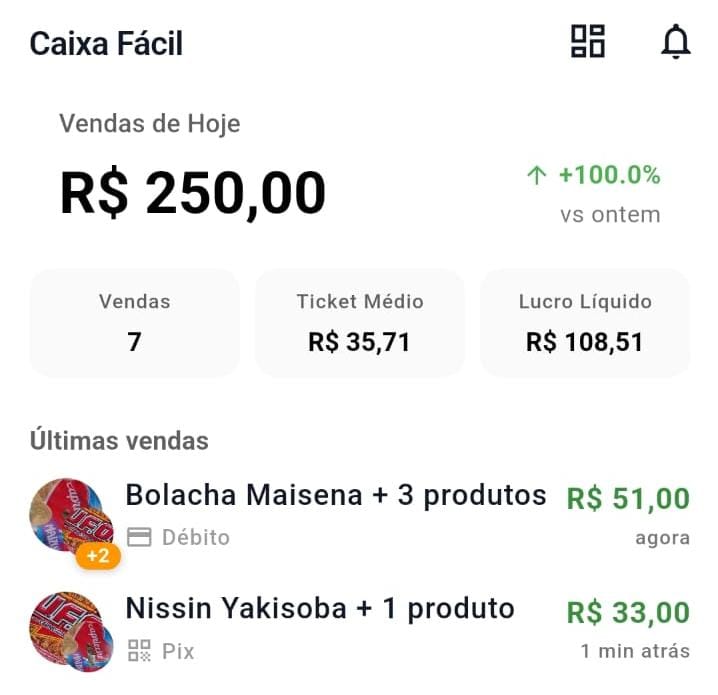Tap today's sales total R$ 250,00
The image size is (718, 695).
pyautogui.click(x=193, y=193)
